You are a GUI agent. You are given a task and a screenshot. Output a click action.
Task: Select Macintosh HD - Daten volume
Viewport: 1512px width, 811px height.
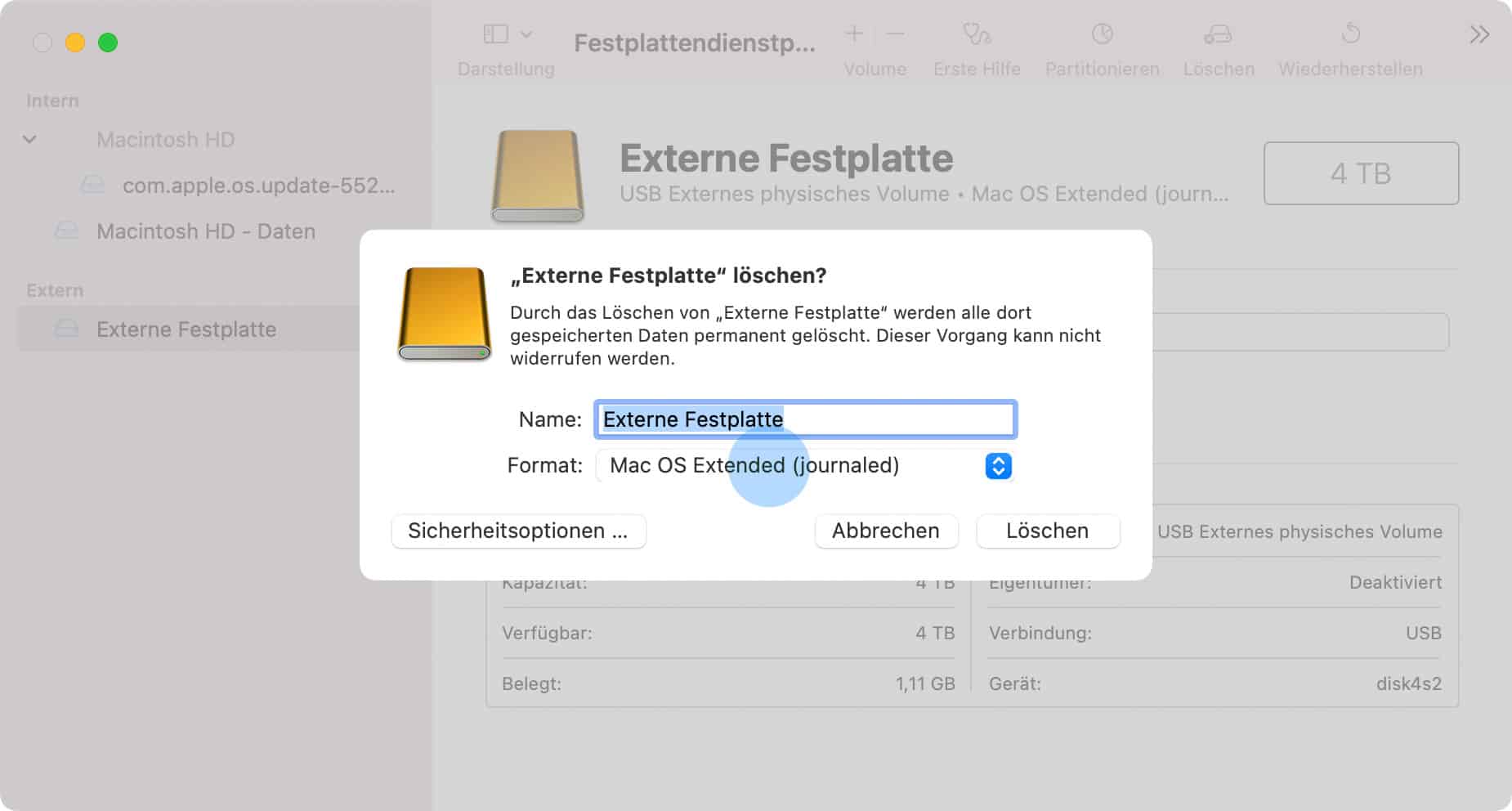click(x=206, y=231)
